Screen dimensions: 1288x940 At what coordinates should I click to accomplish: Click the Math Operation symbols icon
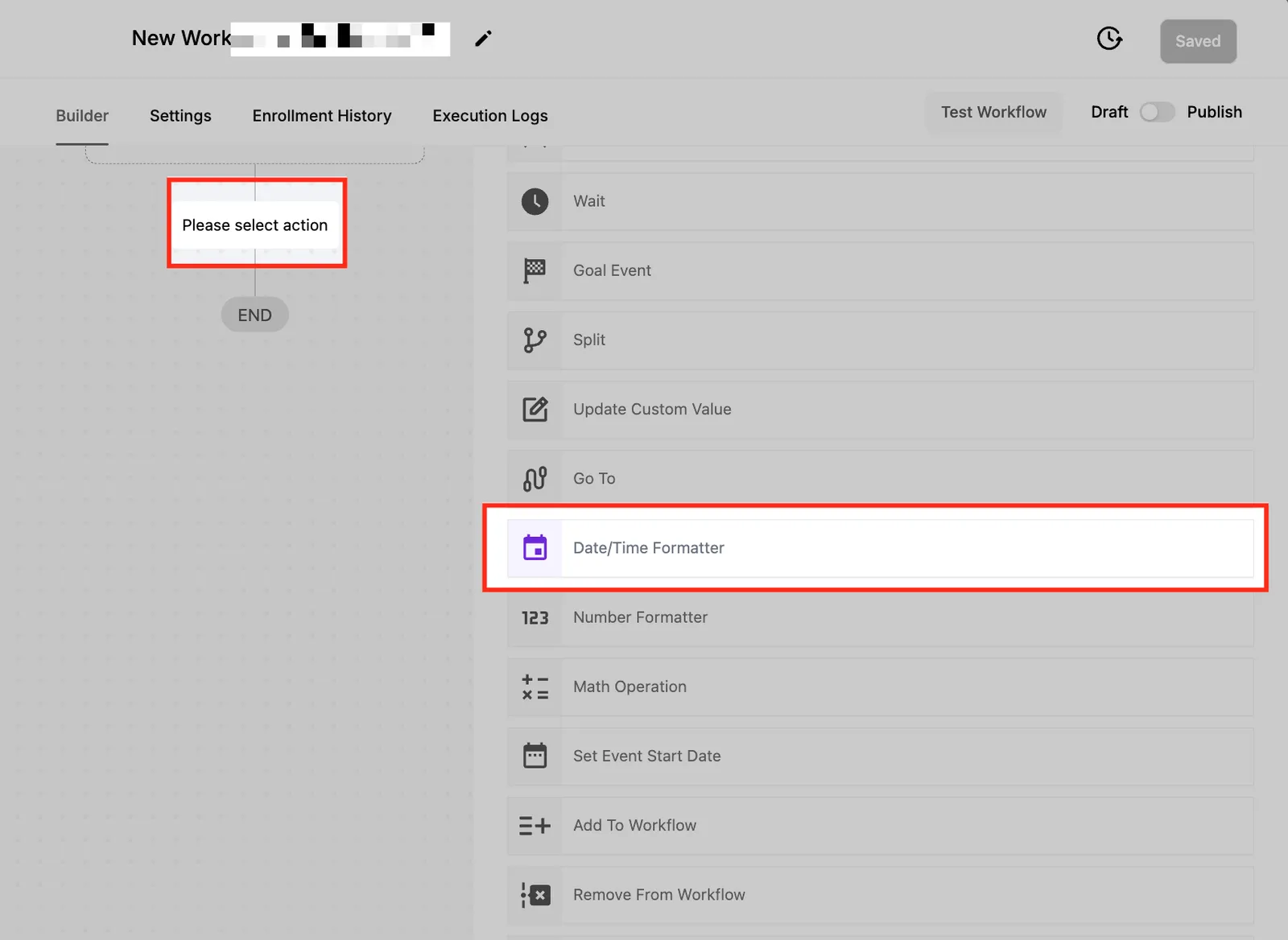click(x=535, y=686)
